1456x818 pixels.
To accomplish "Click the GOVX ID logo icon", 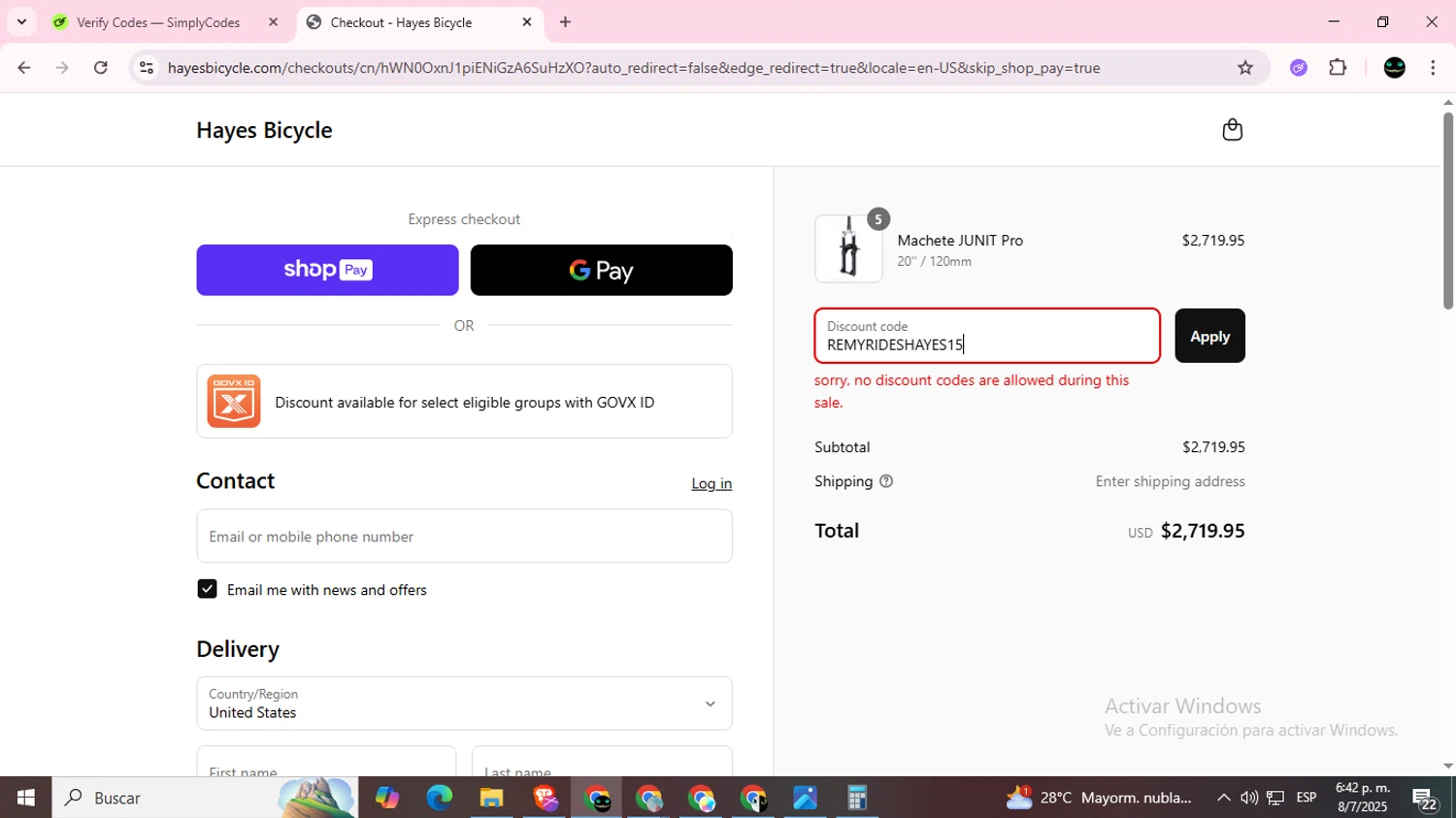I will tap(233, 401).
